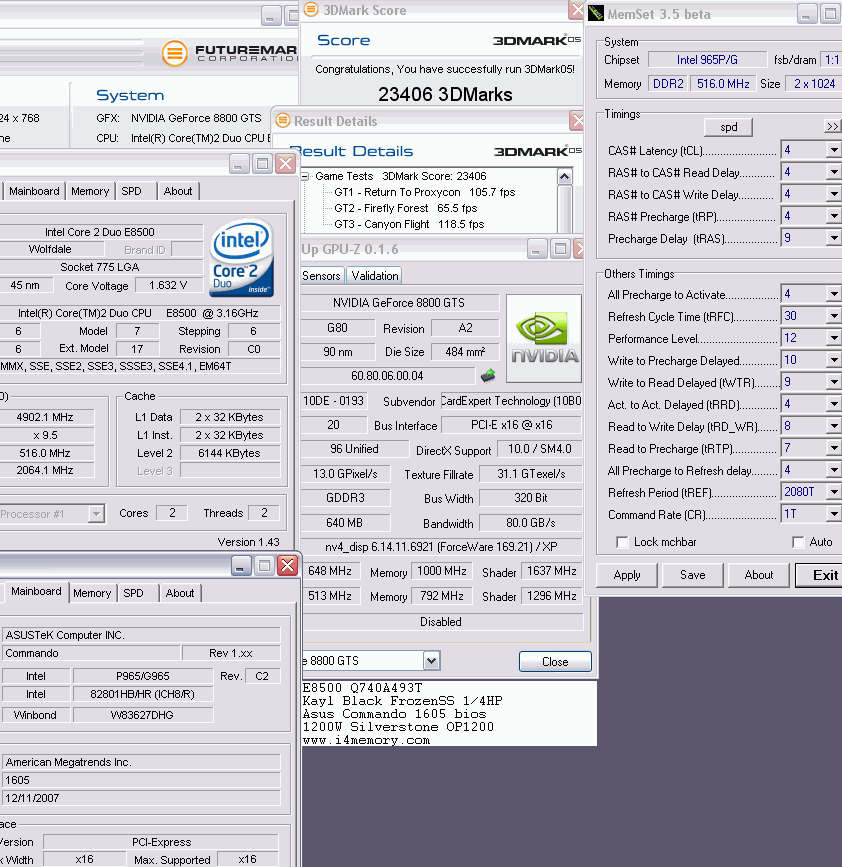Open Memory tab in lower CPU-Z window
The height and width of the screenshot is (867, 842).
coord(92,593)
